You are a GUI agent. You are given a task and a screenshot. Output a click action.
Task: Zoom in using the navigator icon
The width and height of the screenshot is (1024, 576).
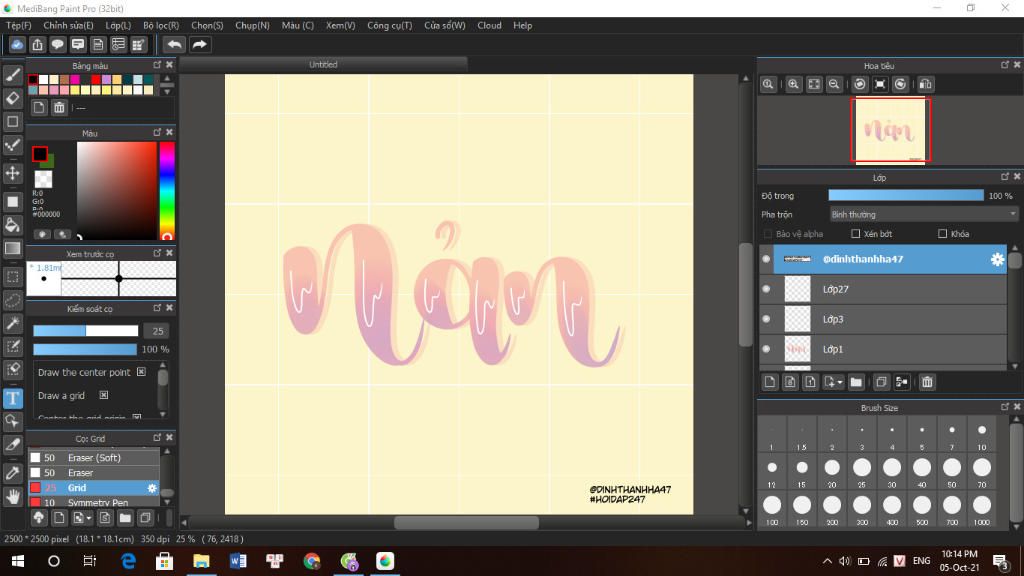pyautogui.click(x=793, y=84)
